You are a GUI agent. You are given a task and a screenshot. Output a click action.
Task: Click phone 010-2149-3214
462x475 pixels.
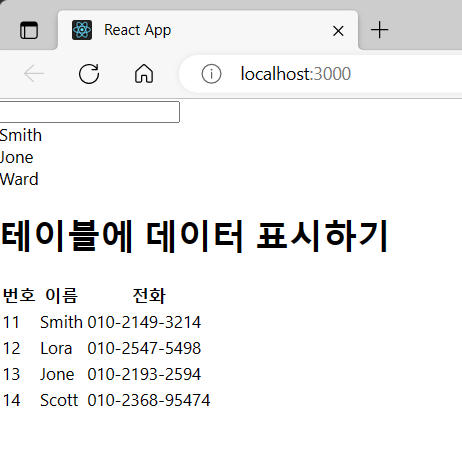pyautogui.click(x=144, y=322)
